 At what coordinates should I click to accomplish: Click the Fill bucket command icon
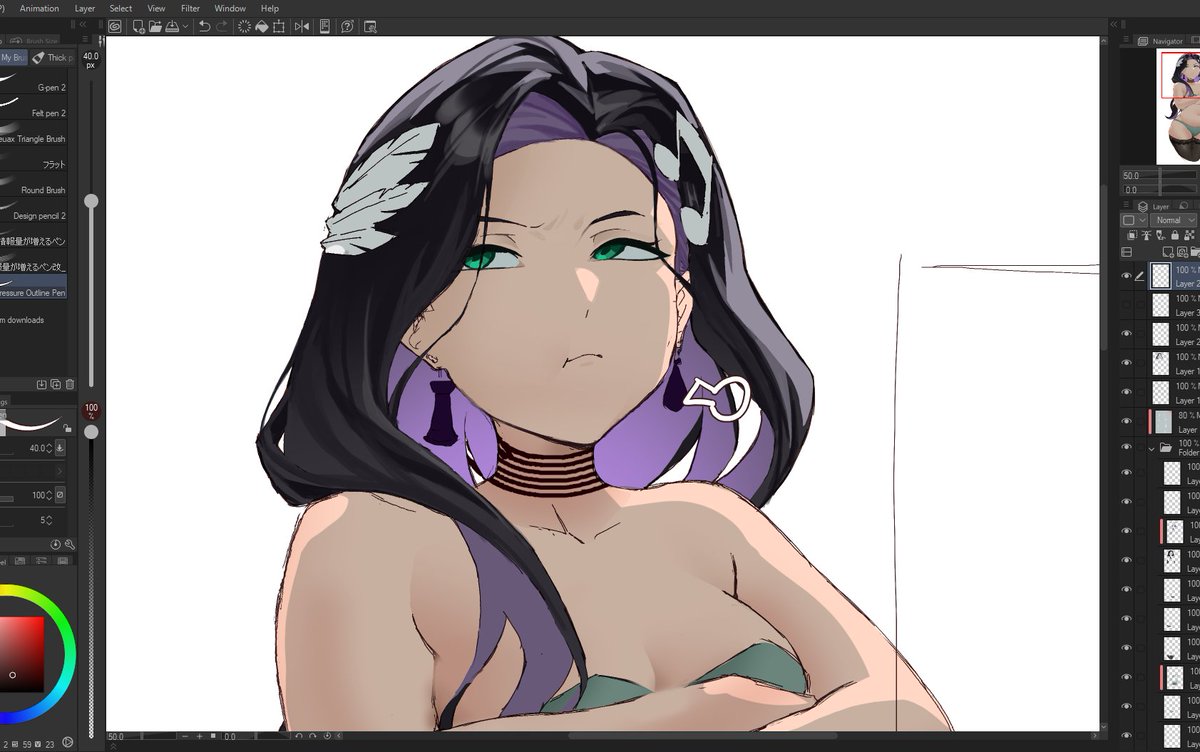point(262,27)
